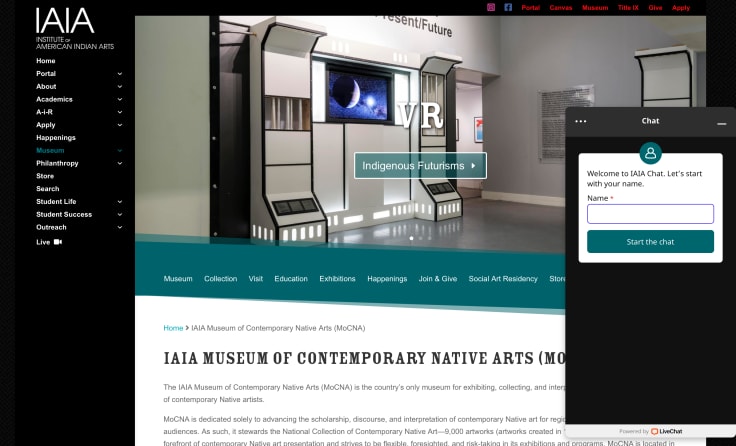Open Happenings in the museum navigation bar

pos(387,278)
